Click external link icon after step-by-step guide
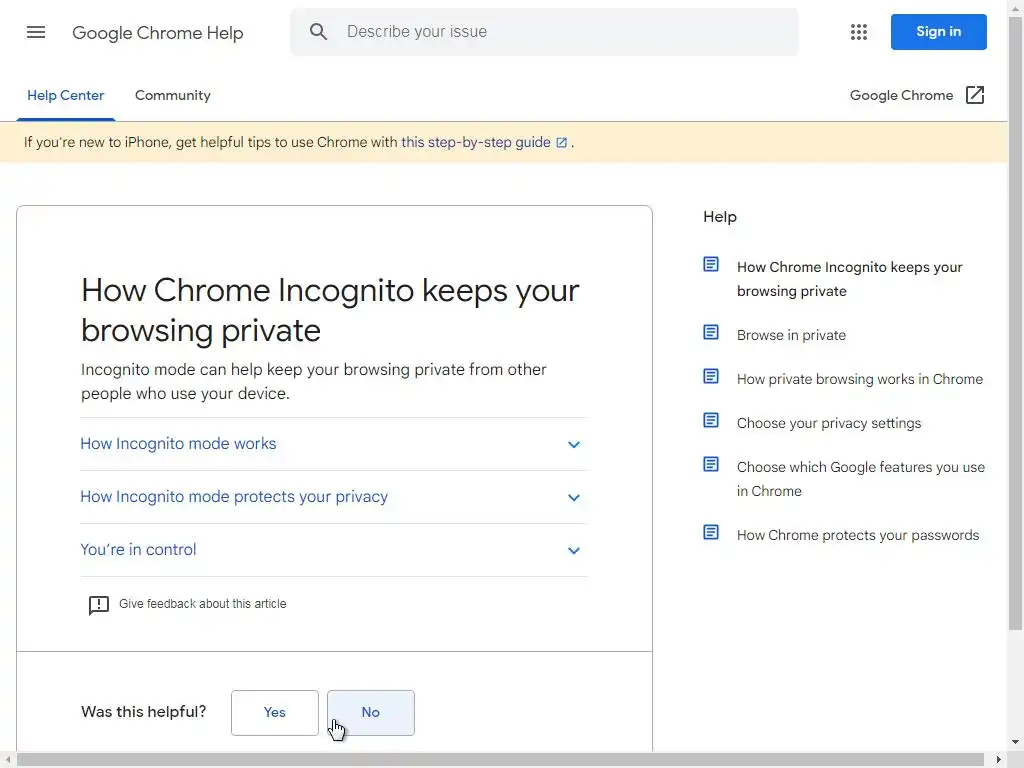Viewport: 1024px width, 768px height. 562,142
